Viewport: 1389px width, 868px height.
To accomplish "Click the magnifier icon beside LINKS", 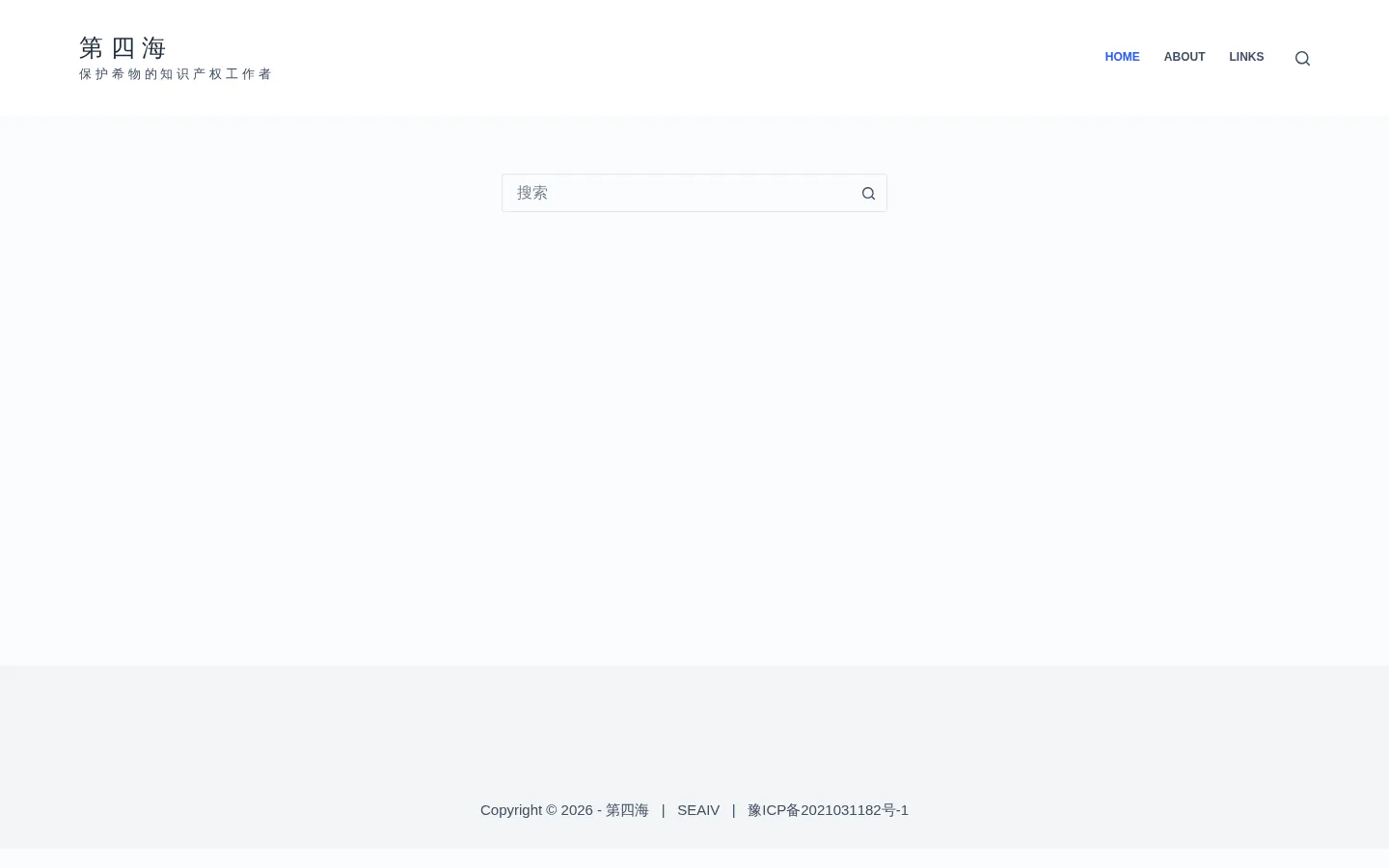I will [1302, 58].
